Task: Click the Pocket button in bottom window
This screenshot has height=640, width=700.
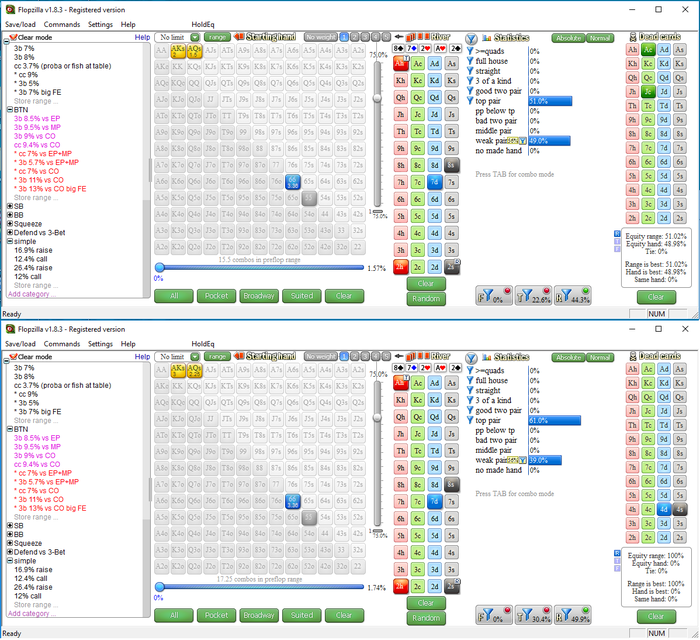Action: (216, 615)
